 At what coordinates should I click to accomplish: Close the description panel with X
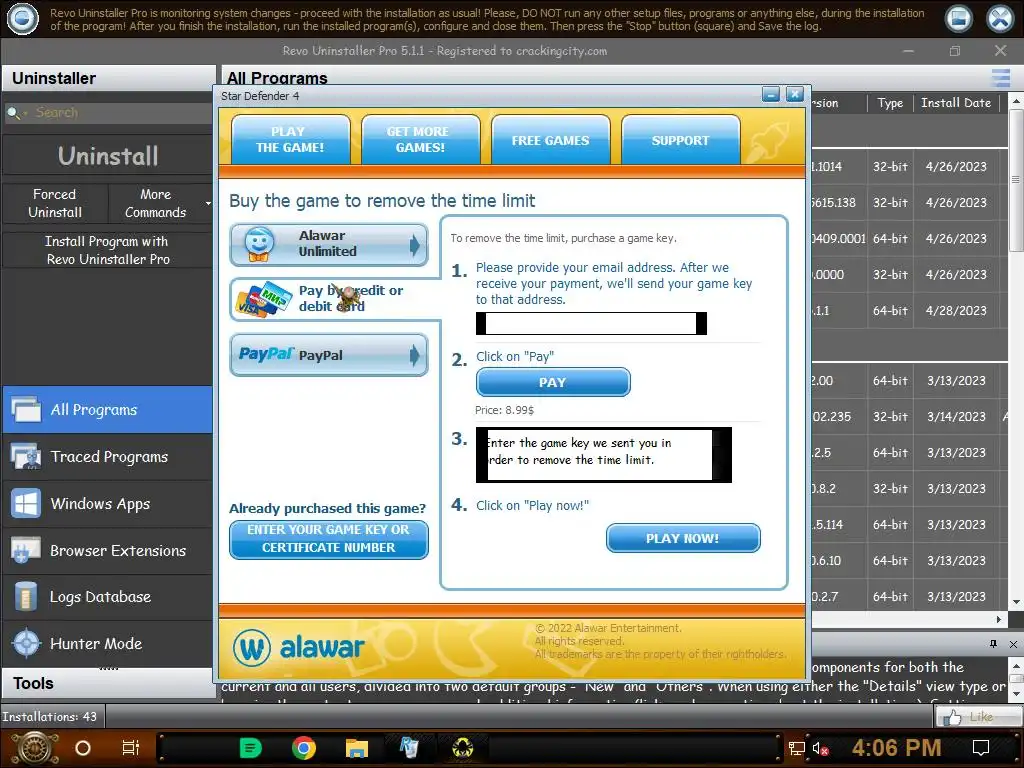pyautogui.click(x=1013, y=644)
